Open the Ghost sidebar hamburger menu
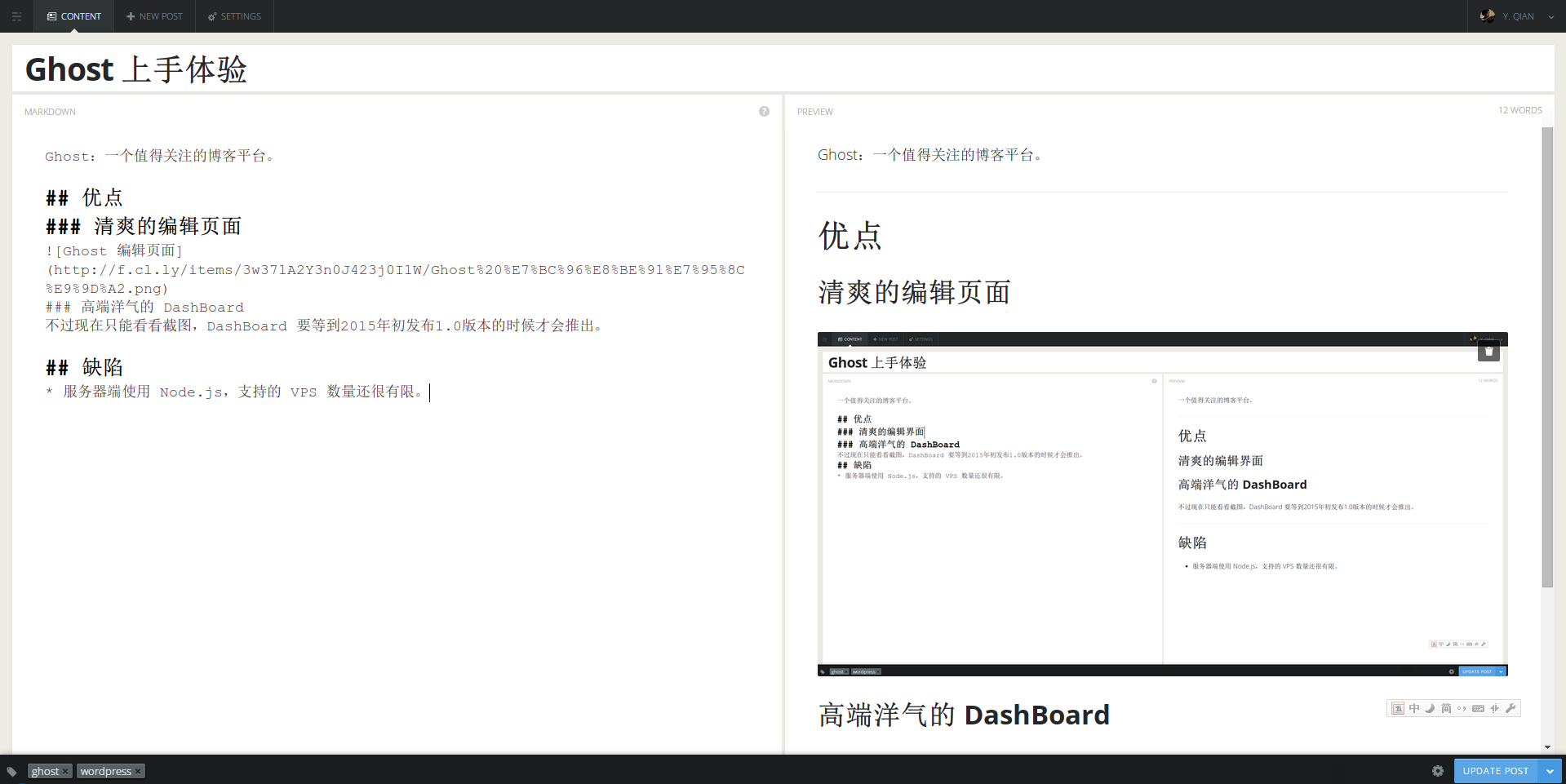 point(16,16)
